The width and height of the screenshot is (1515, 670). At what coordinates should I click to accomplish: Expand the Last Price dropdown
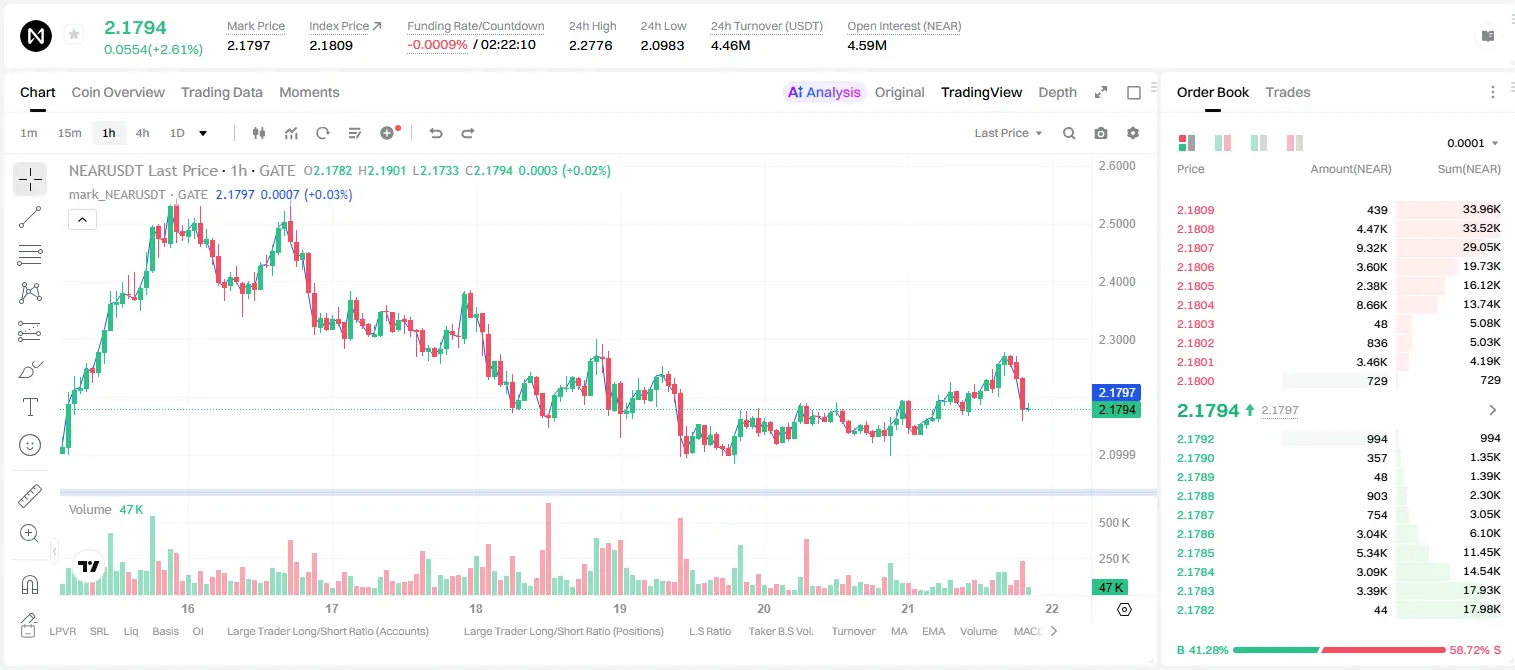click(x=1008, y=133)
